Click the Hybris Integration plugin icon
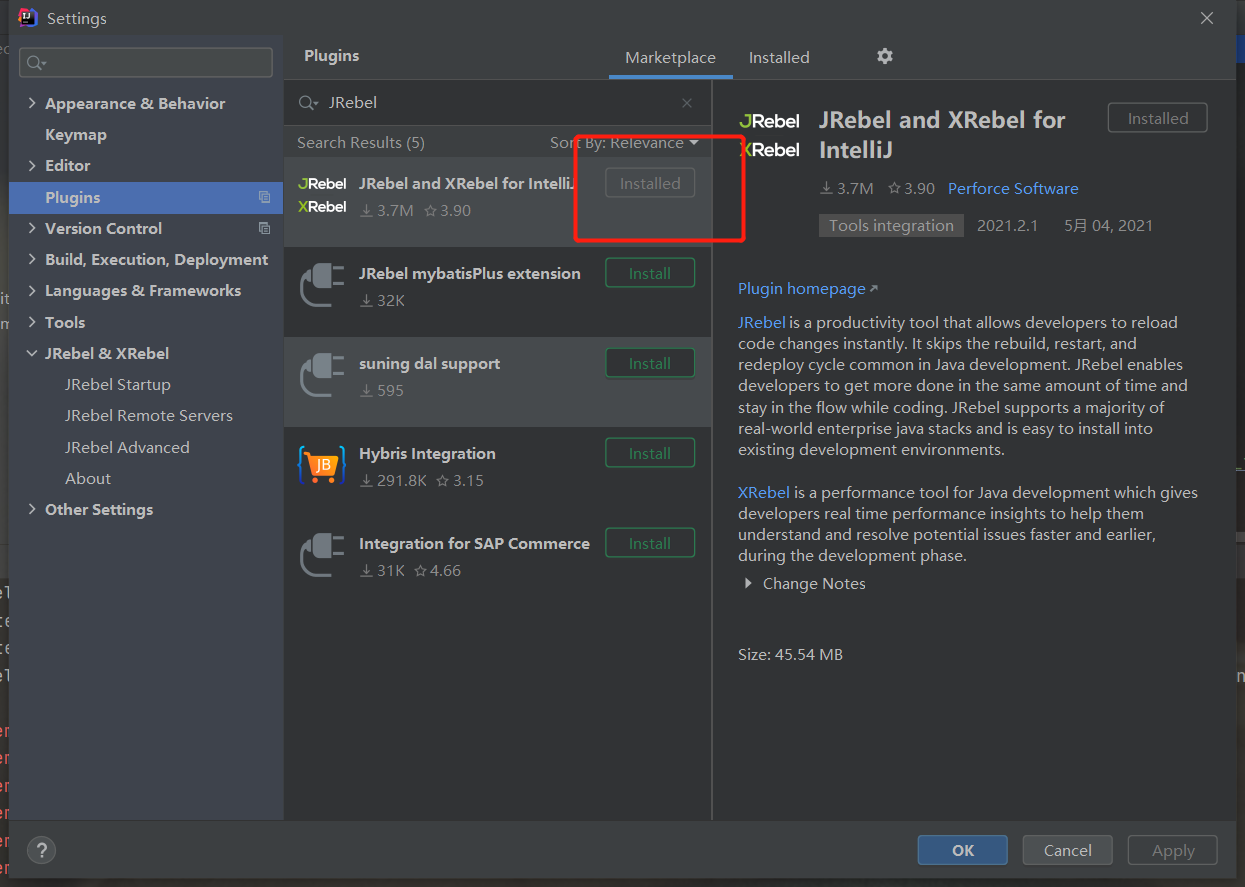Screen dimensions: 1245x887 click(x=322, y=466)
